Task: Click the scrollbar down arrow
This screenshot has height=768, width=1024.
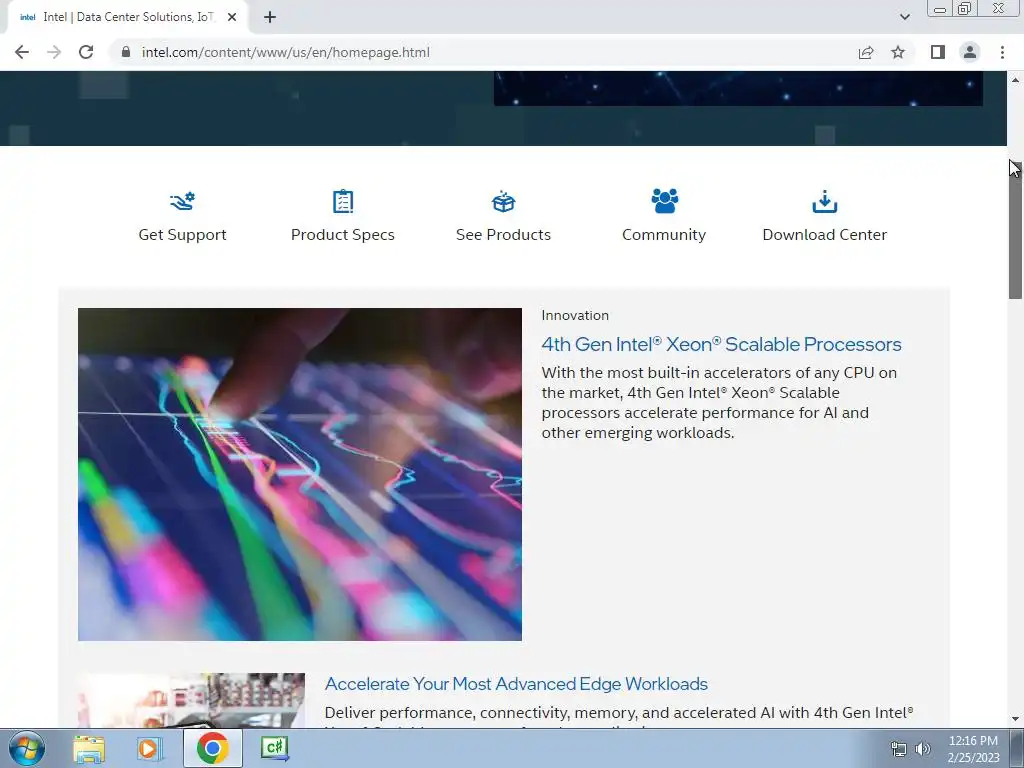Action: [1016, 719]
